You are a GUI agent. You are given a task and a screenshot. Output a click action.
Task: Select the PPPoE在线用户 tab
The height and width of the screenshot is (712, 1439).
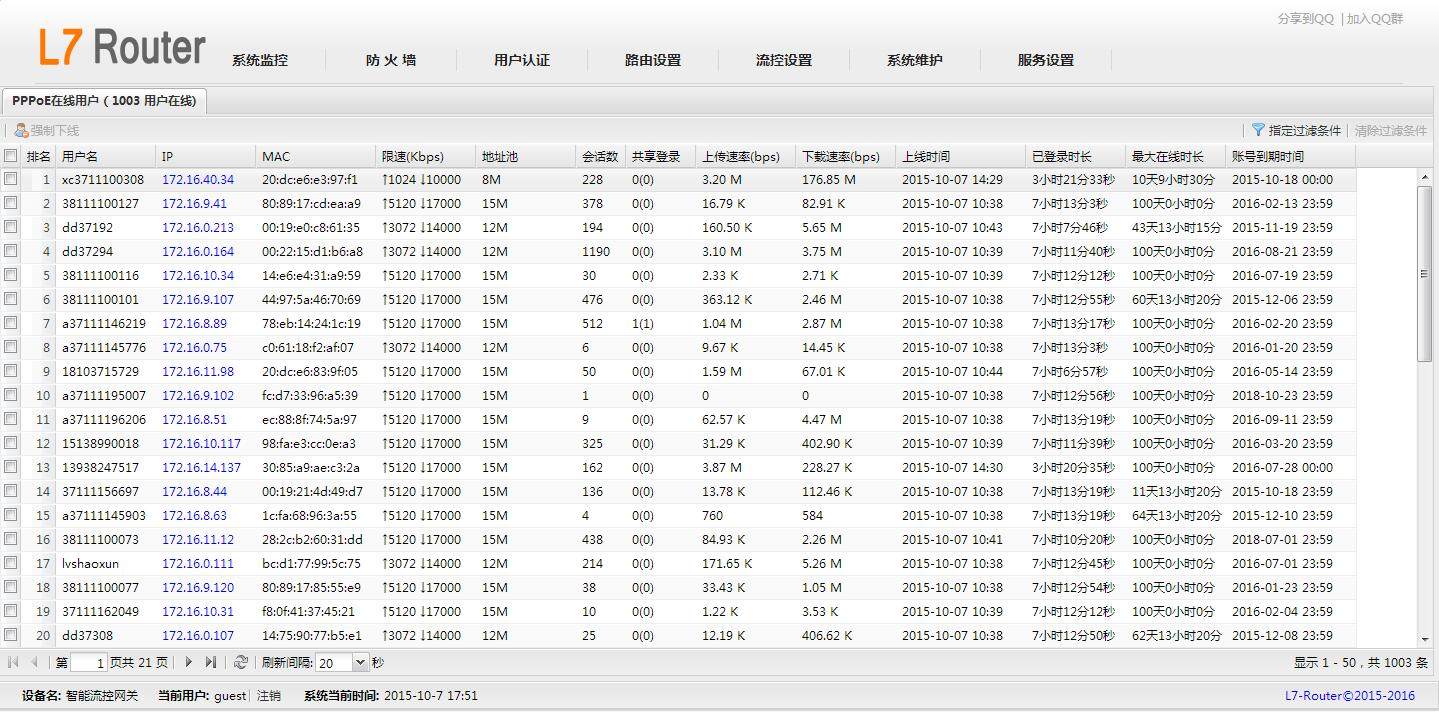click(104, 101)
